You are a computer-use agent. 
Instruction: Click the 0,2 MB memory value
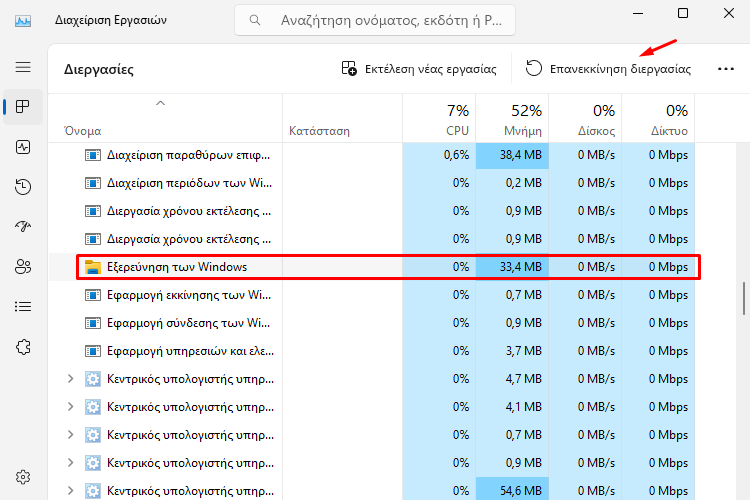click(524, 183)
